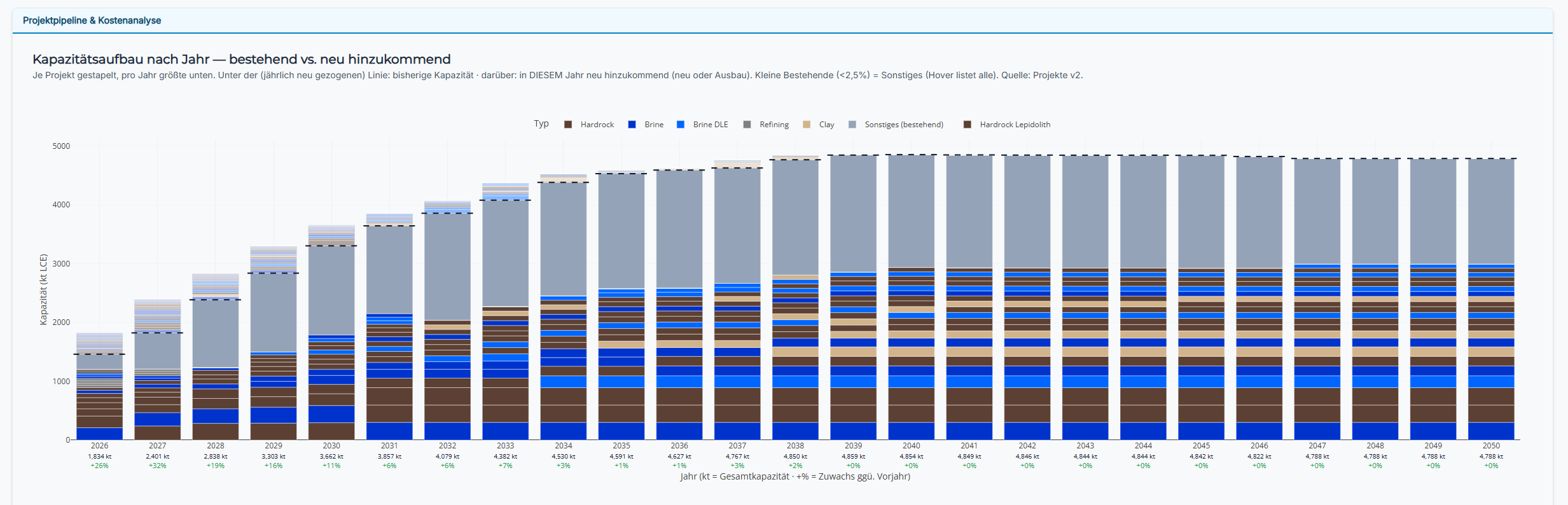Click the x-axis year label 2027
This screenshot has height=505, width=1568.
click(x=157, y=446)
